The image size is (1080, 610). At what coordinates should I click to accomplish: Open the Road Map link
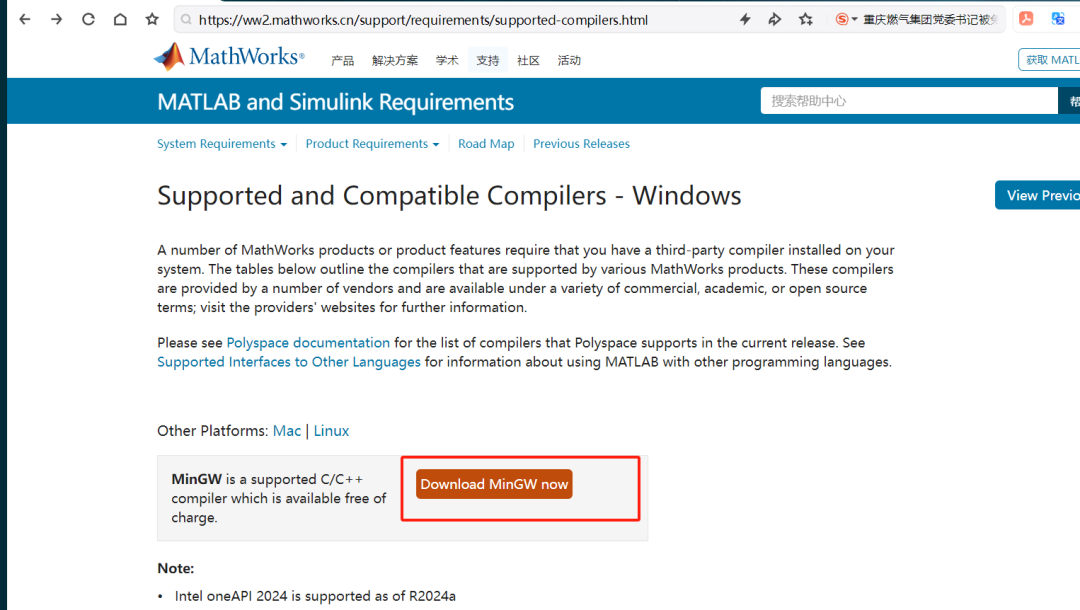pyautogui.click(x=486, y=144)
